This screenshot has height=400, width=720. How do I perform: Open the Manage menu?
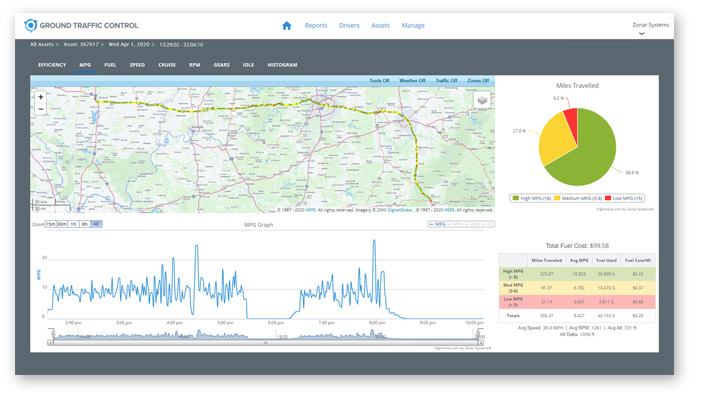point(413,25)
